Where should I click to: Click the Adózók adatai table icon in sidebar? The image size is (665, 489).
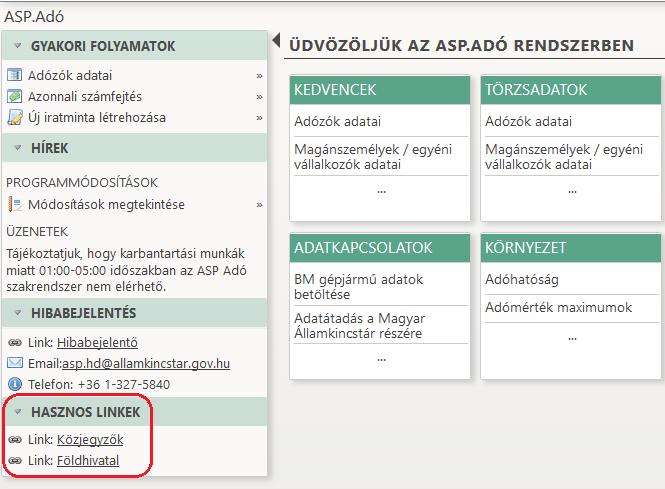14,75
